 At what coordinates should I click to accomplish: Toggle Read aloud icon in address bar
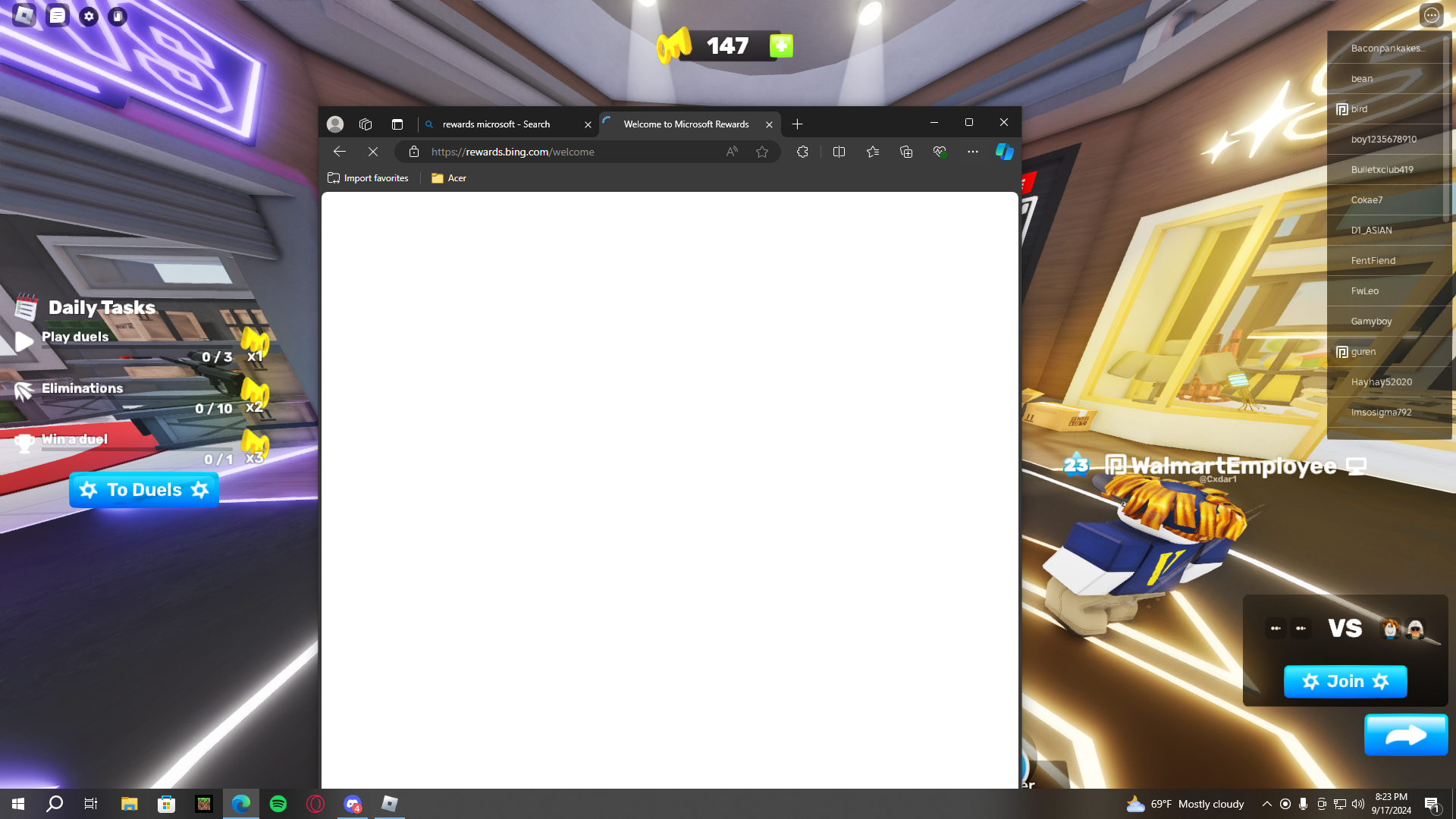(732, 152)
